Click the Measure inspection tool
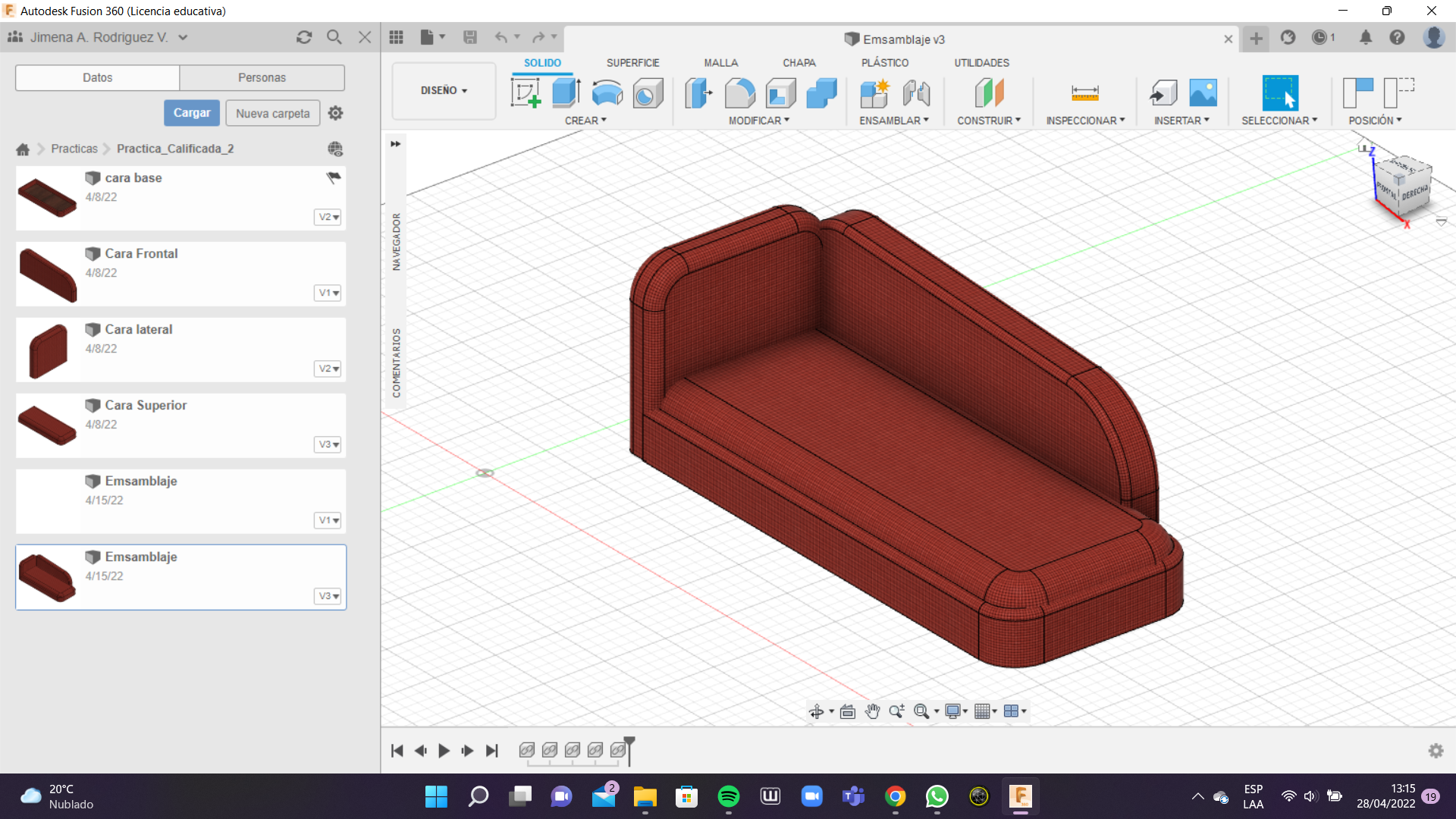The width and height of the screenshot is (1456, 819). pos(1084,93)
